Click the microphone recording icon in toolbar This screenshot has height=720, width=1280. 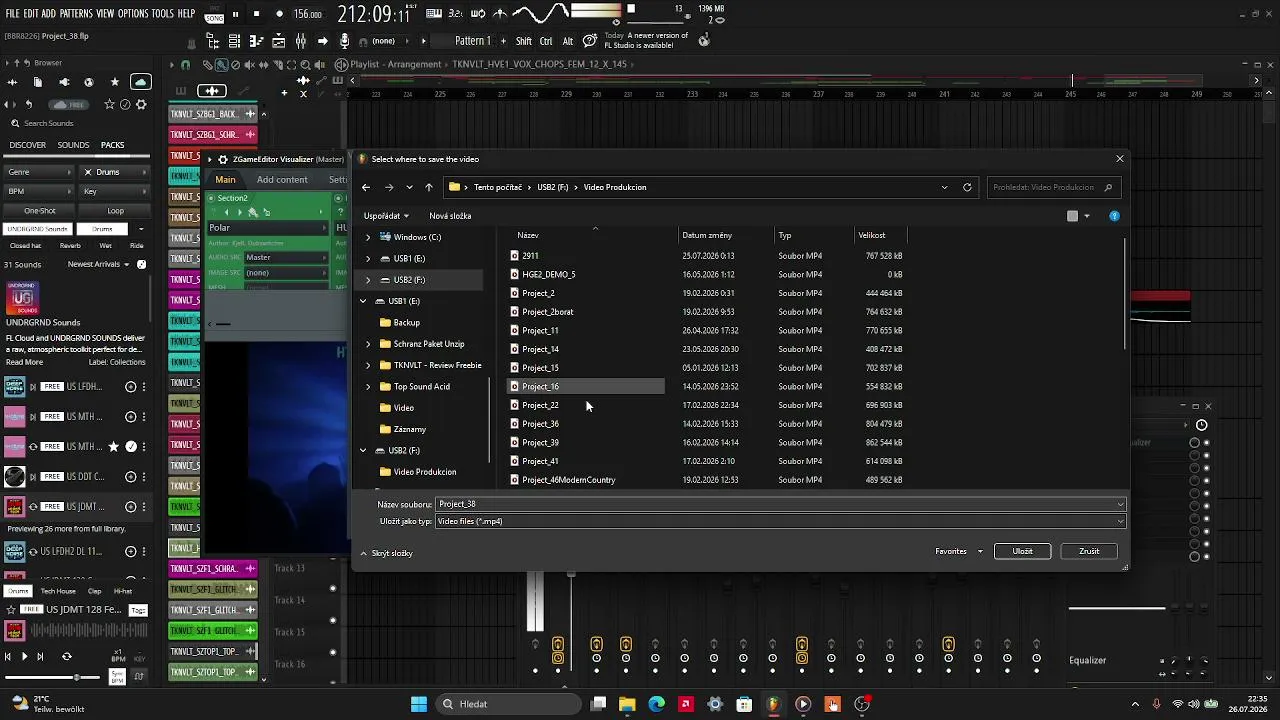click(345, 41)
